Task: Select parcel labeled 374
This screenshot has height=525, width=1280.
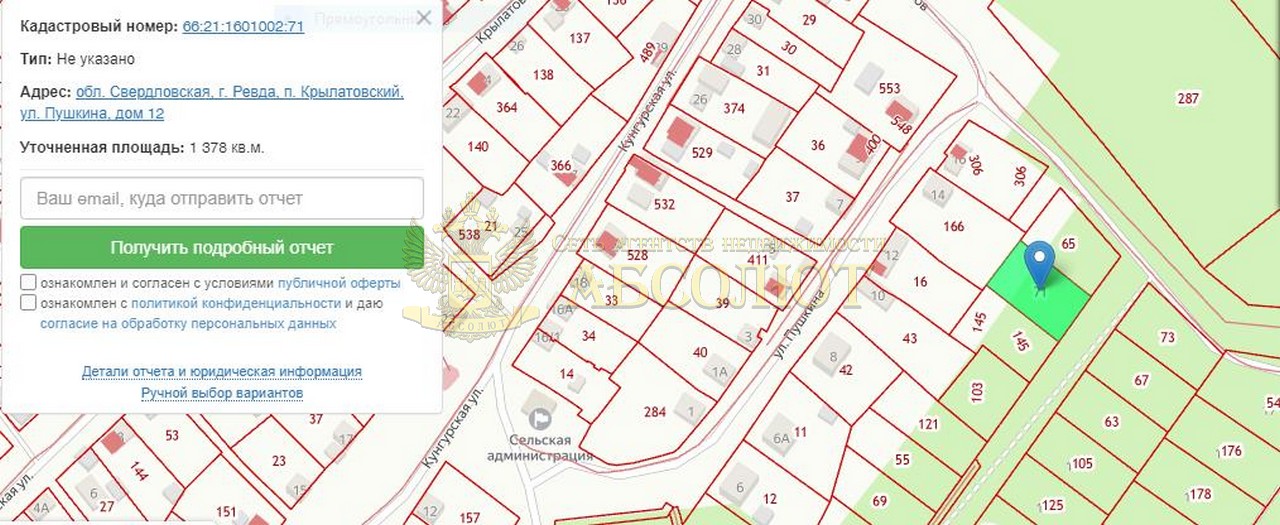Action: (x=734, y=108)
